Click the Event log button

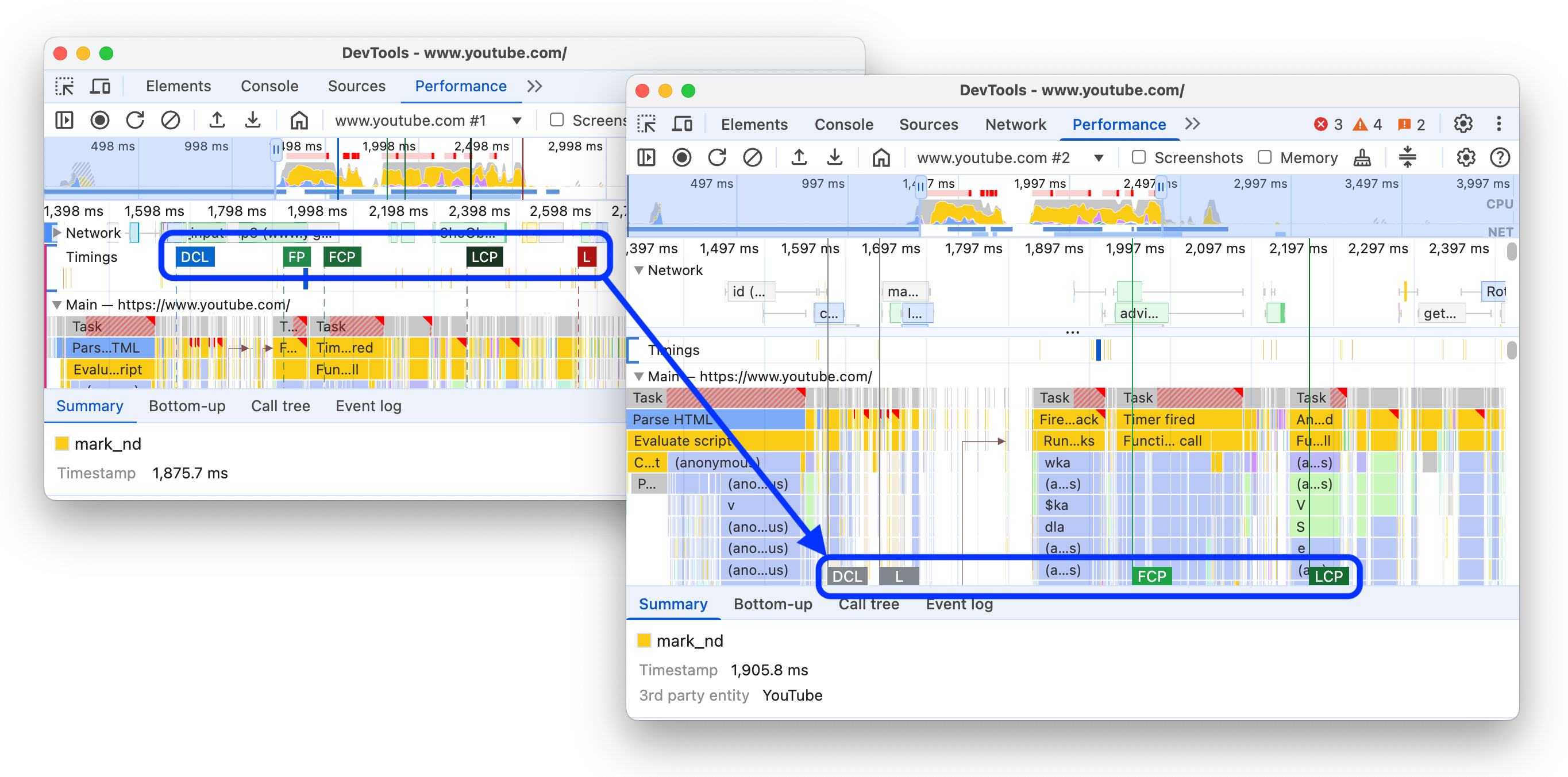(956, 604)
